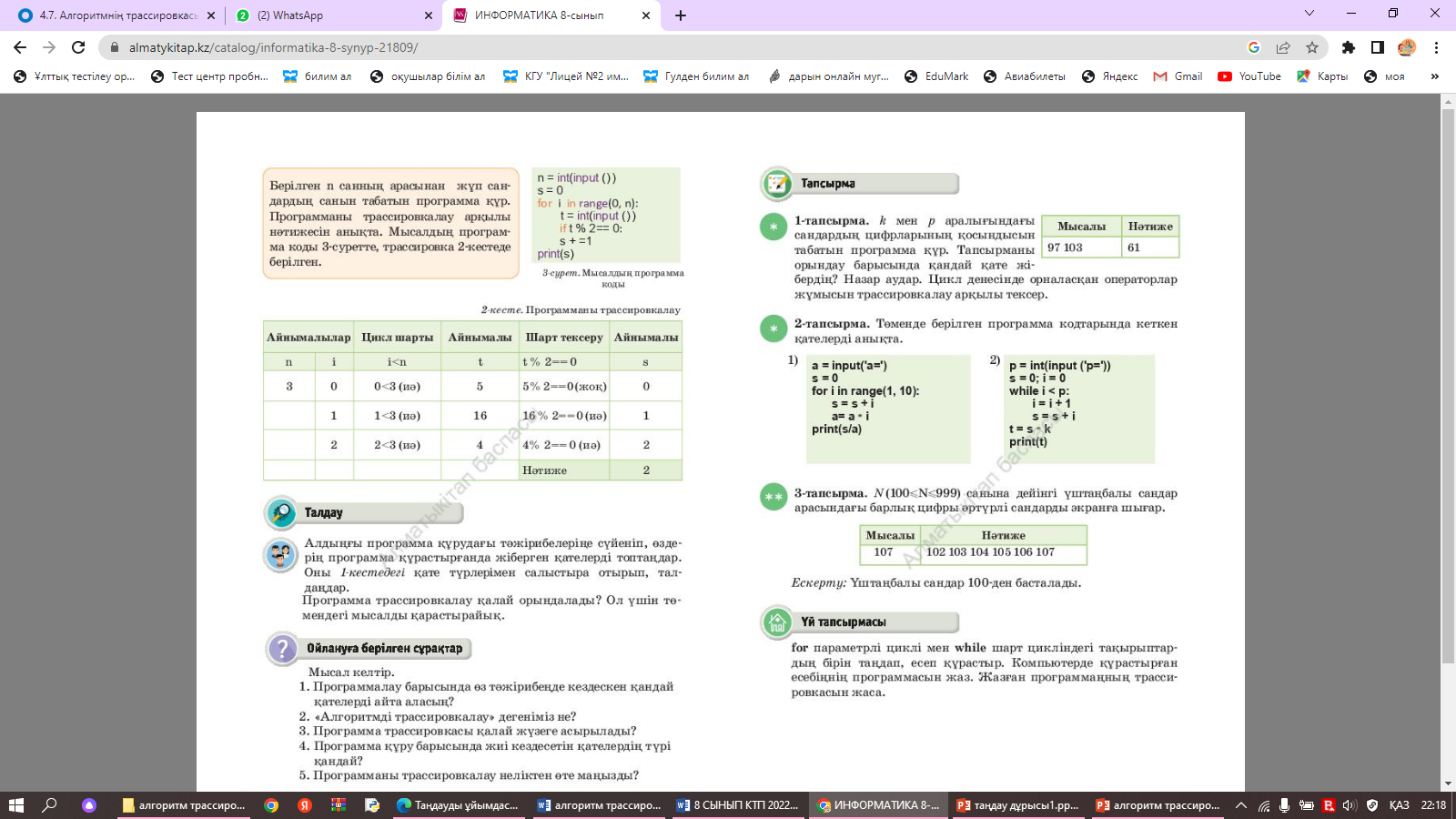Expand the tab search dropdown
Viewport: 1456px width, 819px height.
pos(1309,13)
